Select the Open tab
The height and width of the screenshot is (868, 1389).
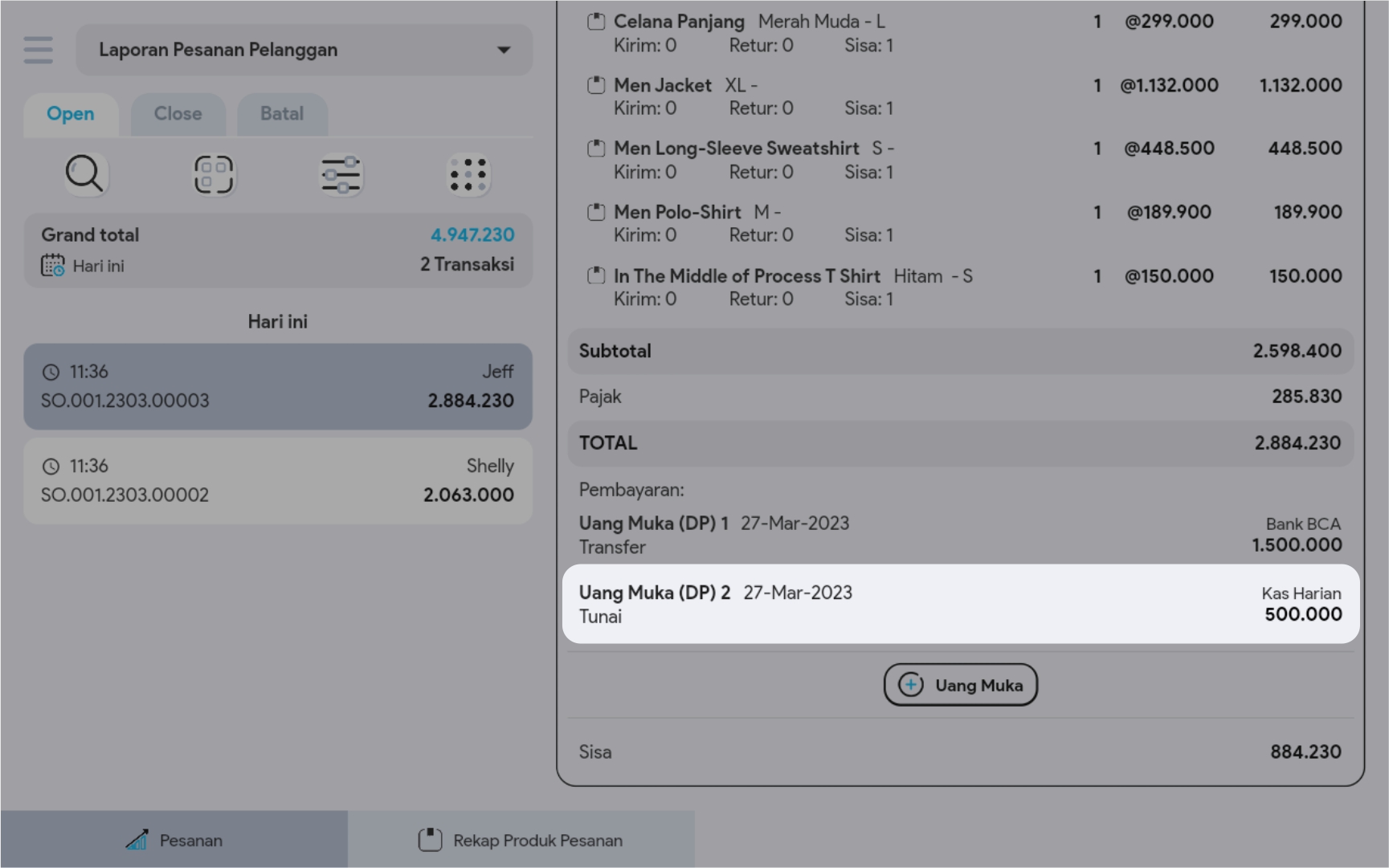[x=71, y=114]
